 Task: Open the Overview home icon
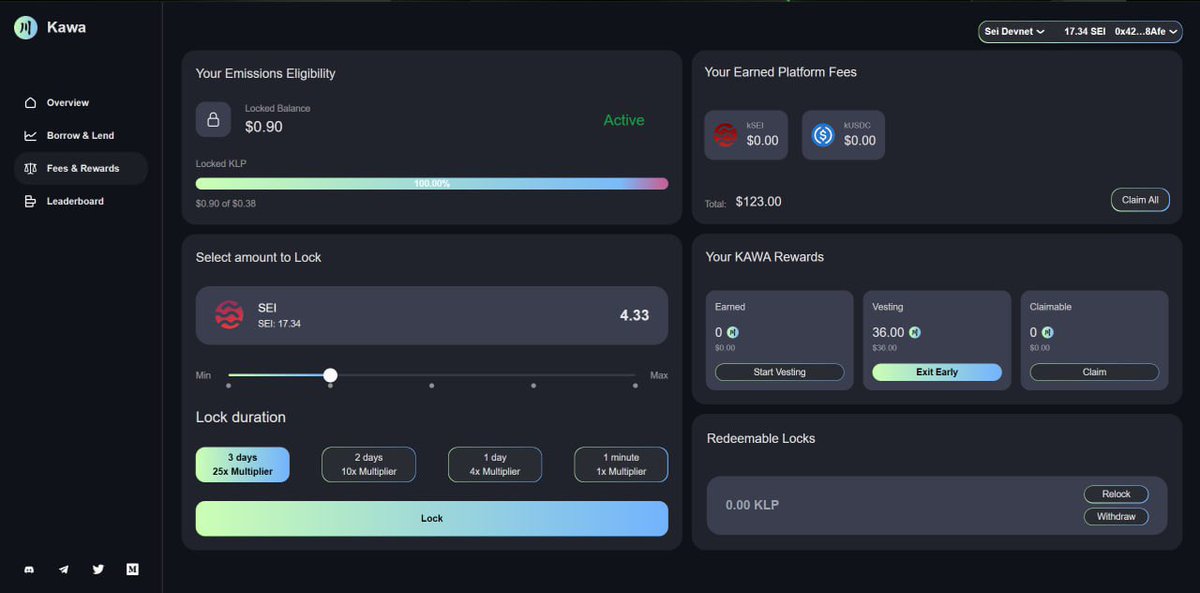tap(30, 103)
